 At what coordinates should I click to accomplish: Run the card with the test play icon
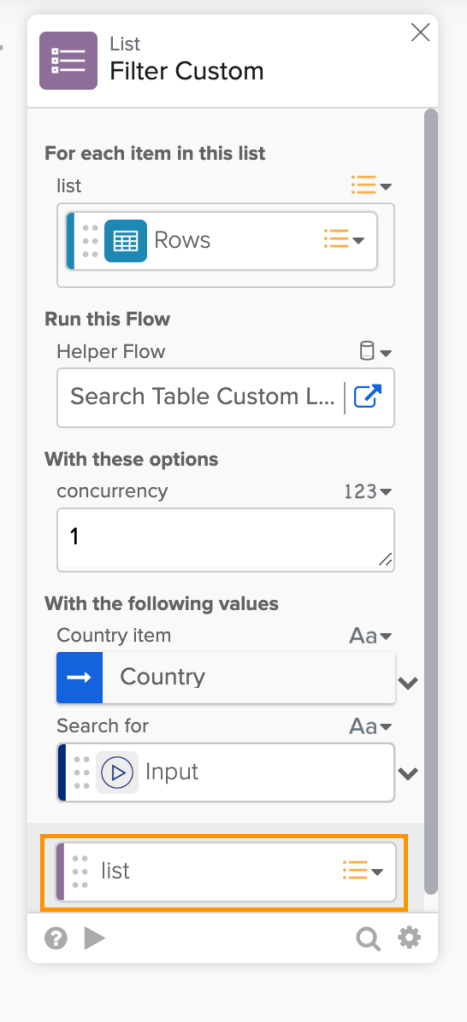point(95,939)
